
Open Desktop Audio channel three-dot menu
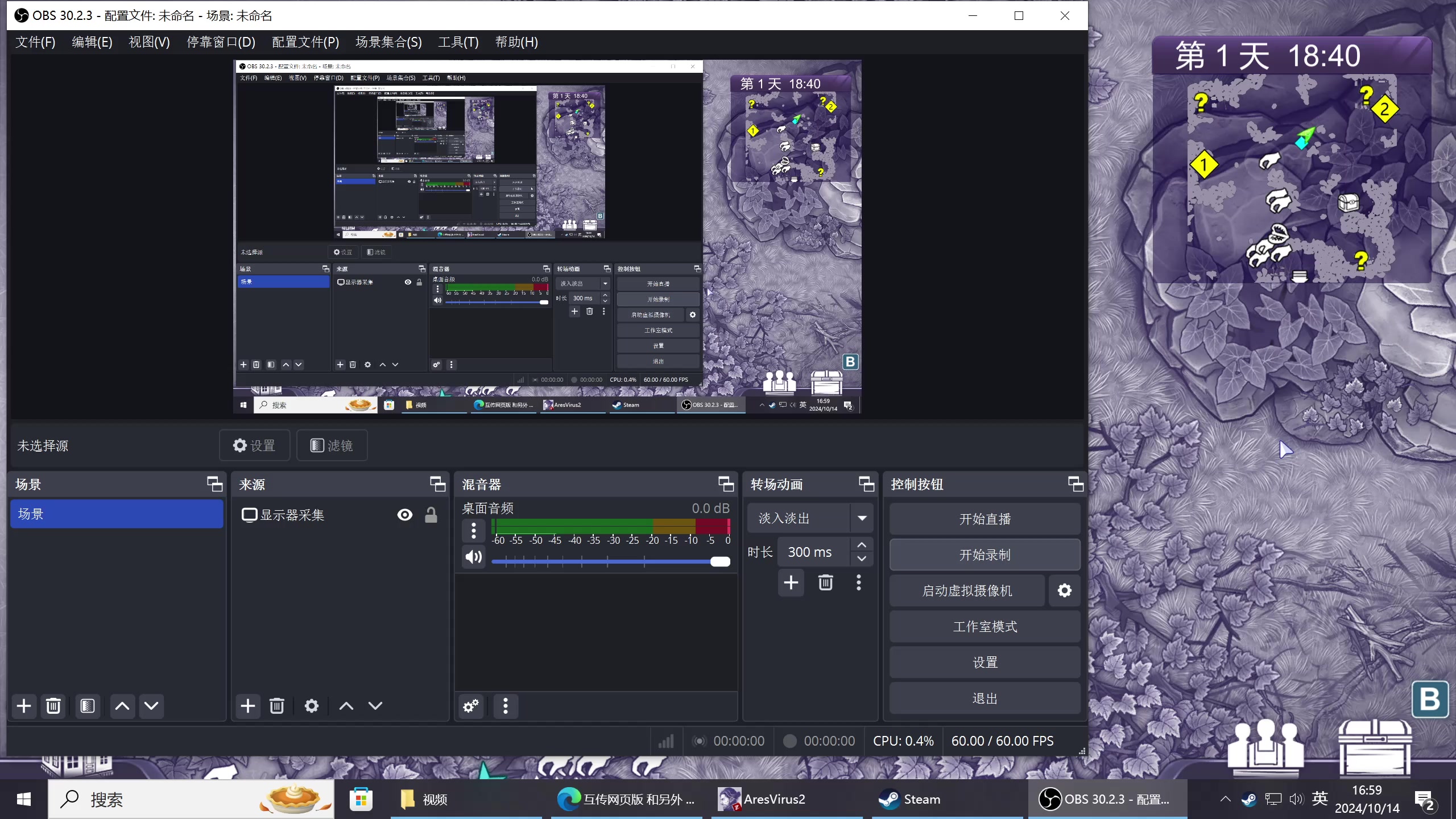(x=474, y=530)
